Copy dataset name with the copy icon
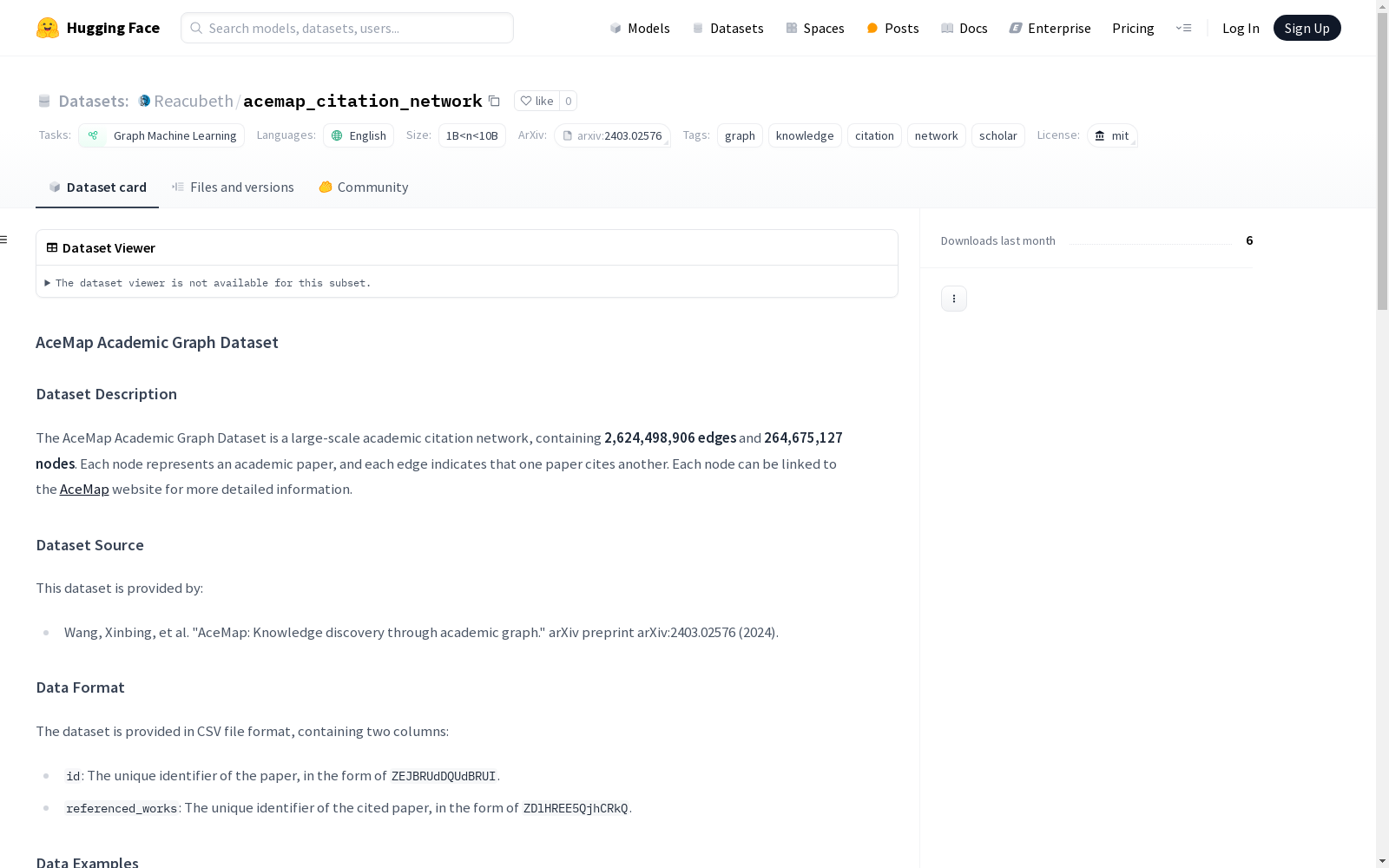The width and height of the screenshot is (1389, 868). [x=494, y=101]
